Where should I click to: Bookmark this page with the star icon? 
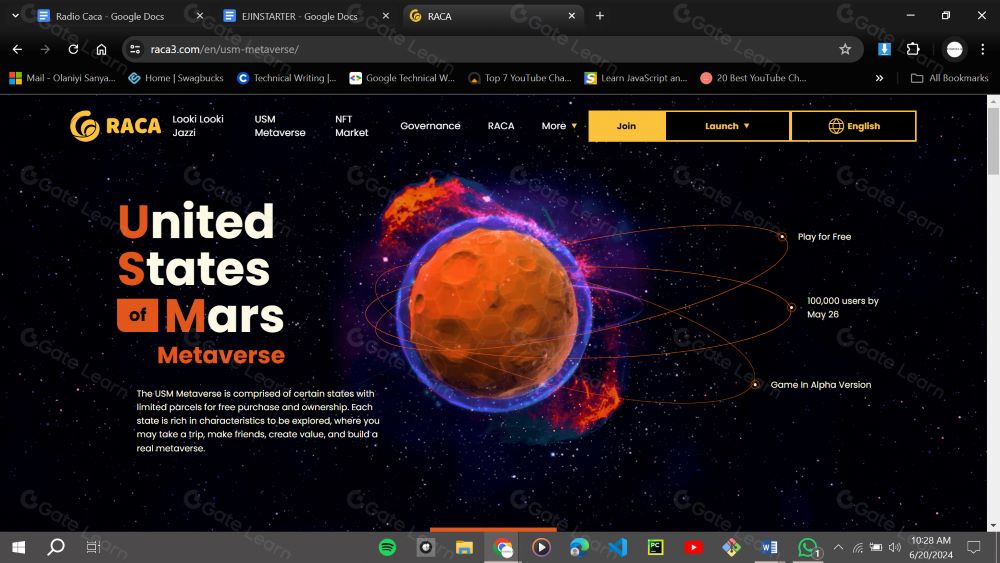[845, 49]
